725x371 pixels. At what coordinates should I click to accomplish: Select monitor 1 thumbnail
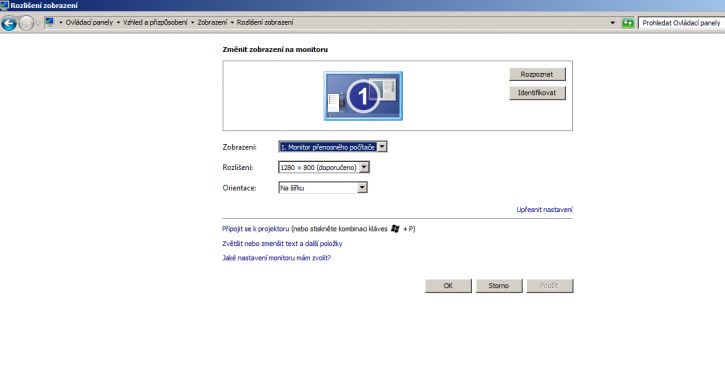tap(363, 96)
